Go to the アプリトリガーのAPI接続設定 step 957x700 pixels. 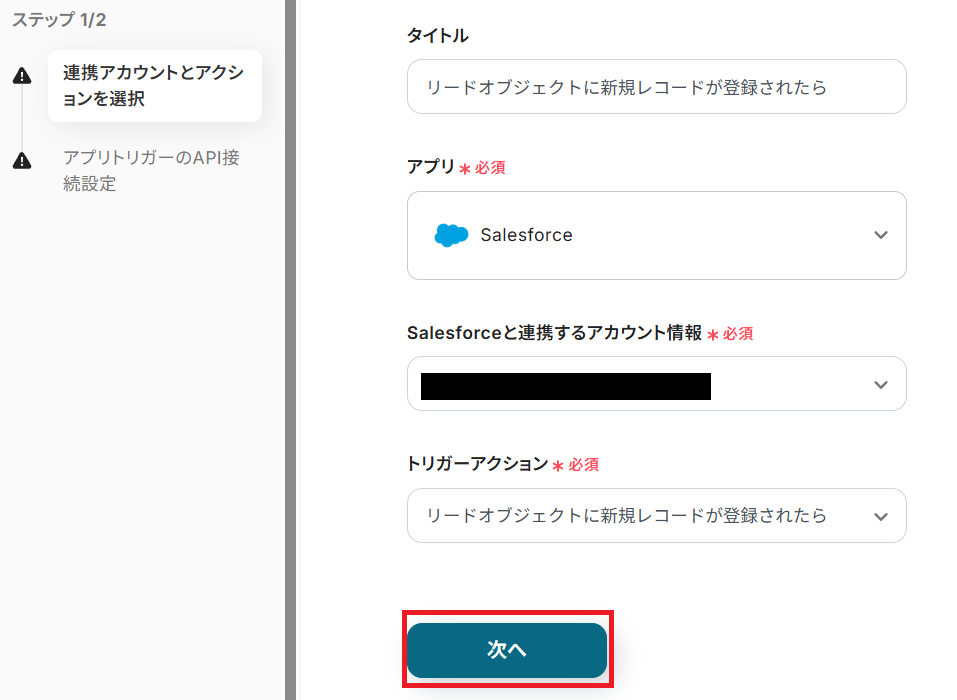click(x=151, y=170)
